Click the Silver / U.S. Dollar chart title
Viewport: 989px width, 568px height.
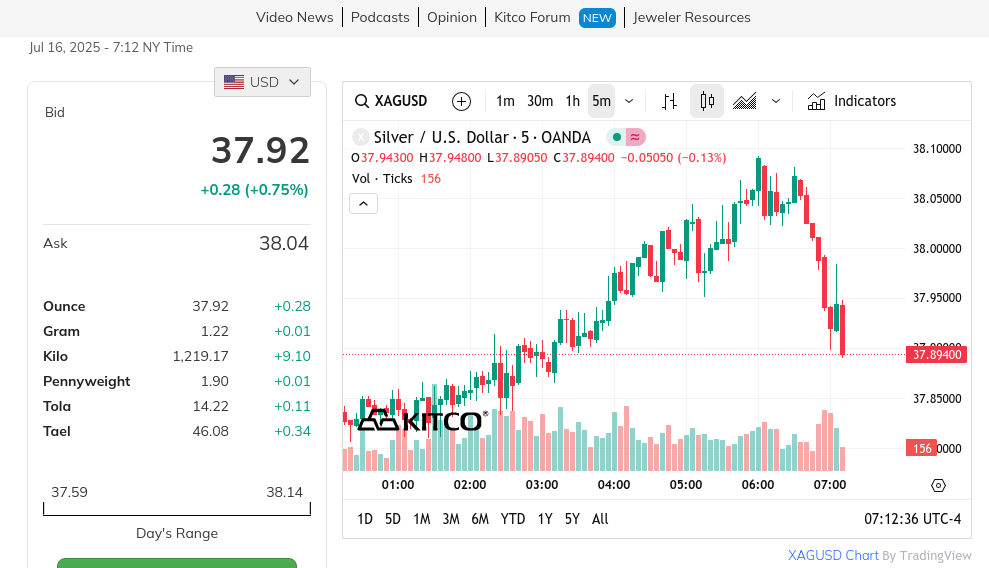(482, 137)
